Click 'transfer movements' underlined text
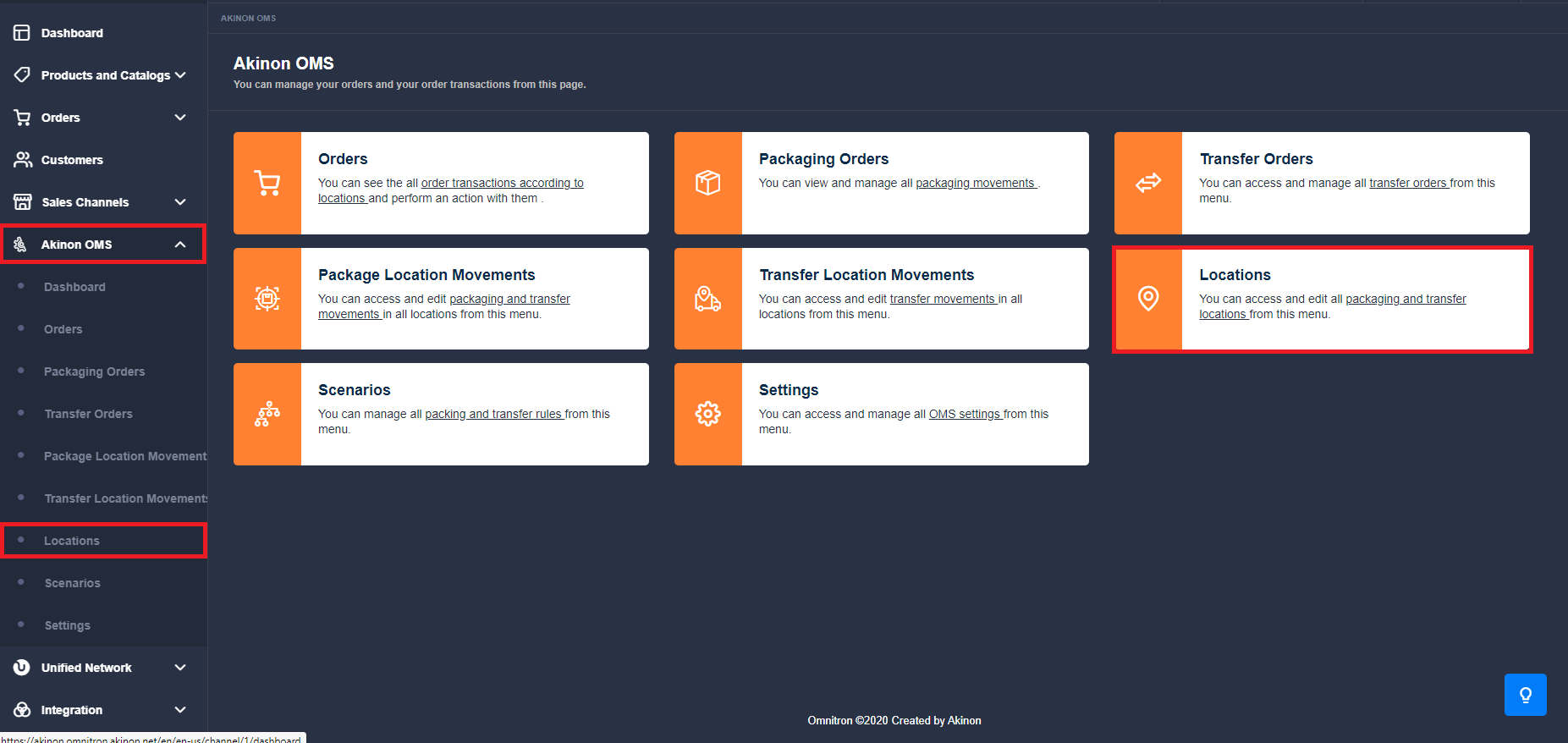The image size is (1568, 743). pos(942,299)
